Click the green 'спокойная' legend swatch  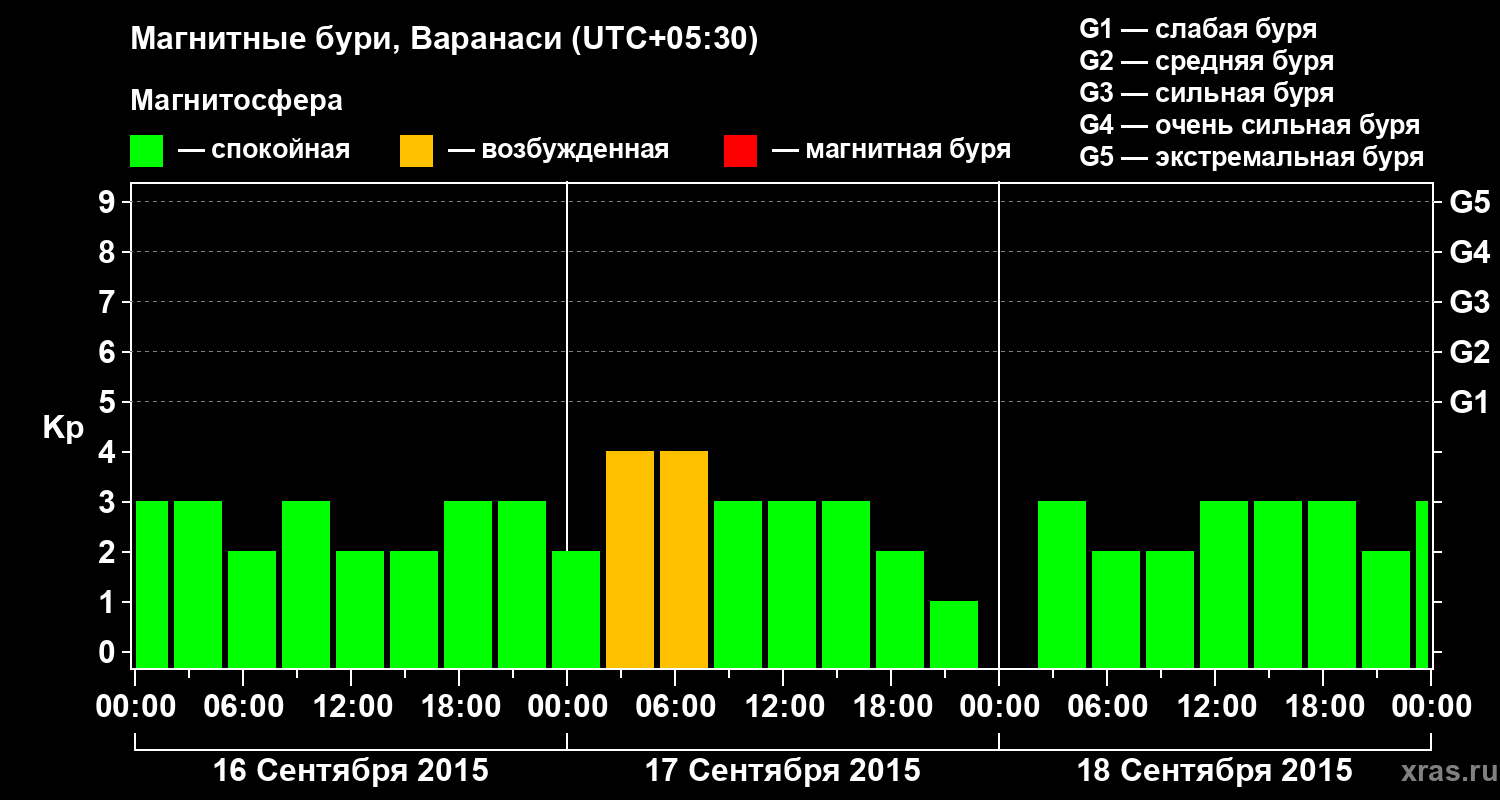click(146, 151)
